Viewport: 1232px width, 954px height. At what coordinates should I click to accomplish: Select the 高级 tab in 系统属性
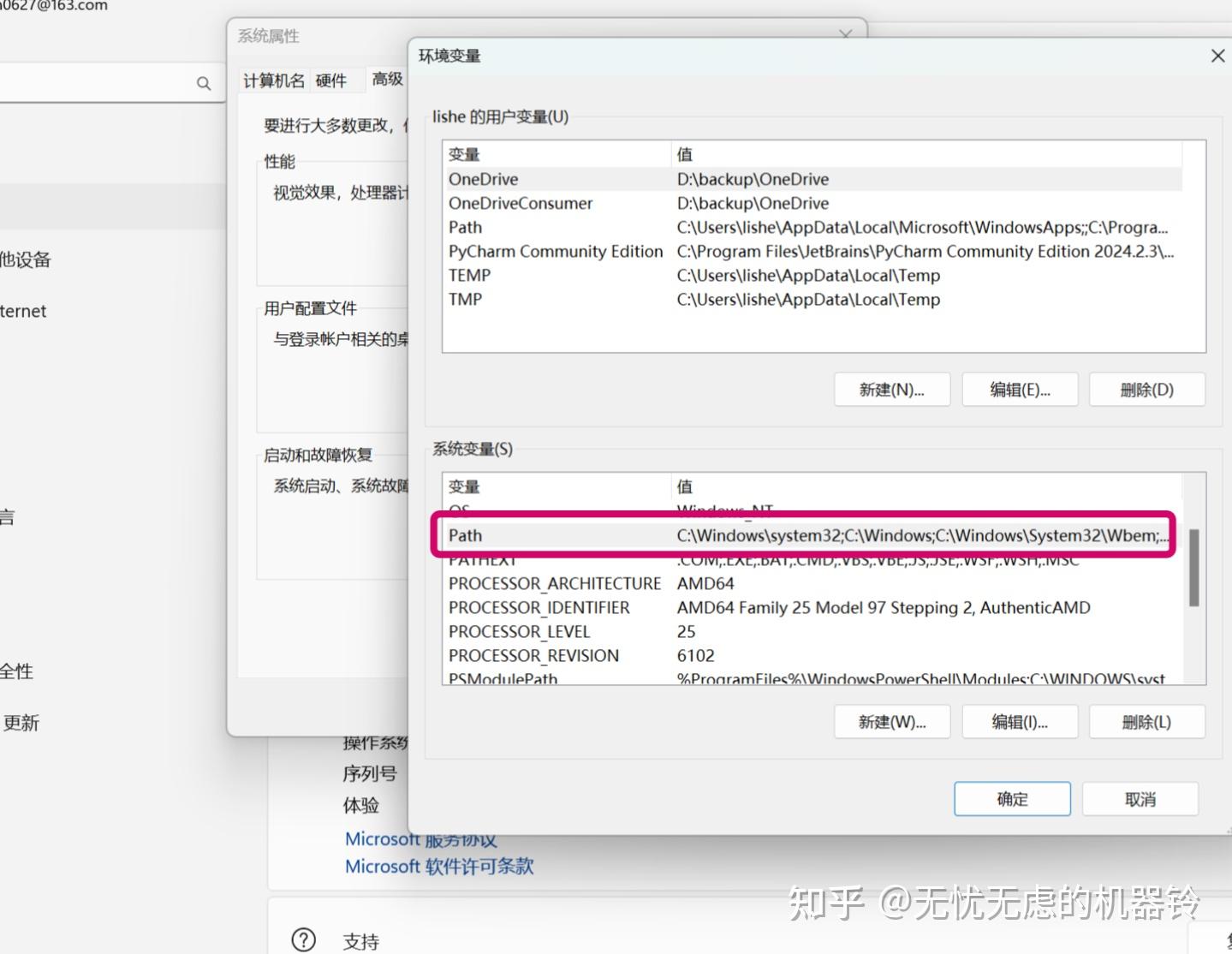(387, 80)
